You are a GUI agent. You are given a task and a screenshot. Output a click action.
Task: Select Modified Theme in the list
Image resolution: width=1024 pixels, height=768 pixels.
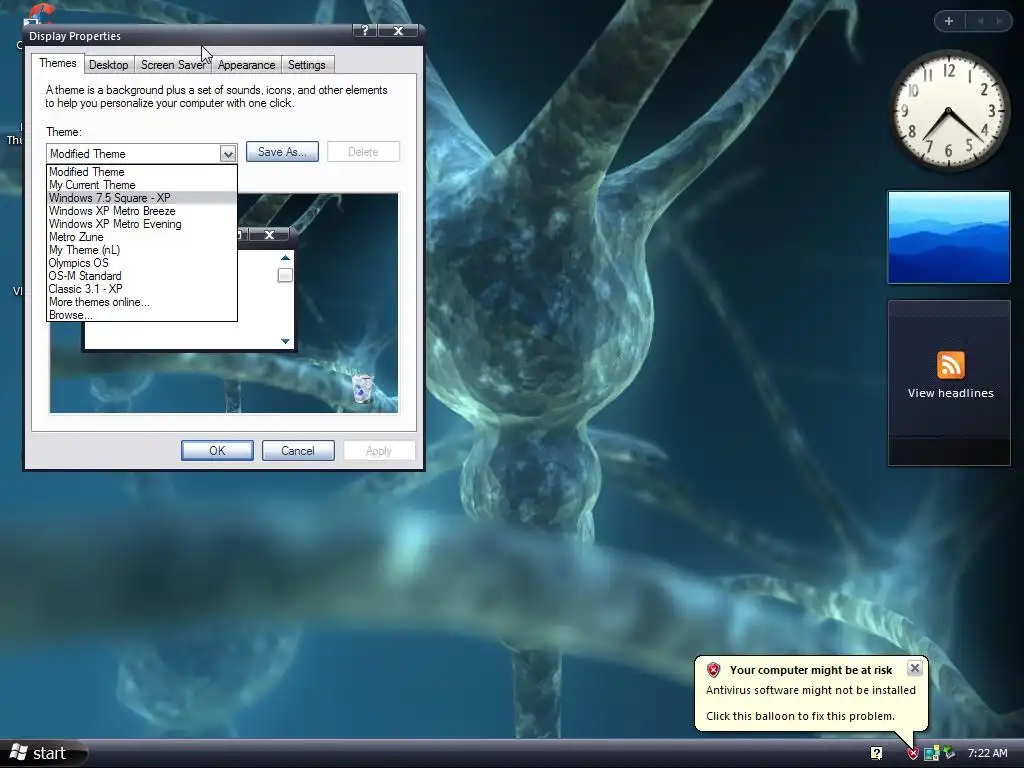tap(142, 172)
